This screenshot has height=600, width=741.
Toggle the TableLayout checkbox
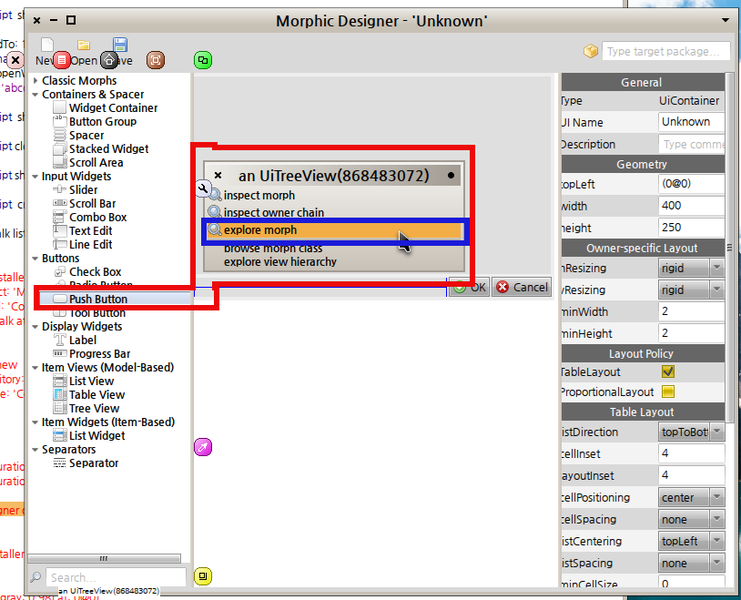pos(668,372)
